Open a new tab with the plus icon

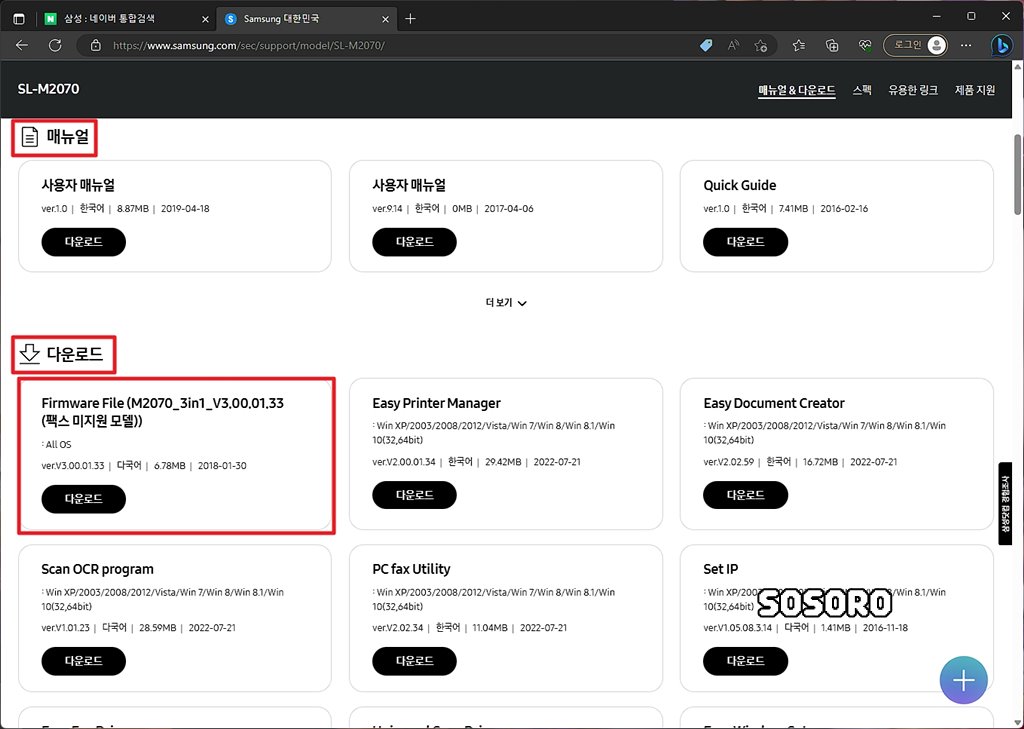point(410,19)
